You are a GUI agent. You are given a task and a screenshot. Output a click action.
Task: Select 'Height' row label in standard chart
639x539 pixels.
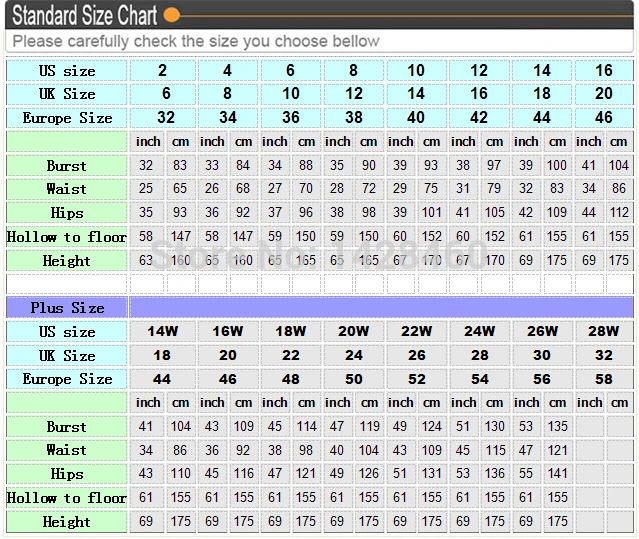point(66,261)
